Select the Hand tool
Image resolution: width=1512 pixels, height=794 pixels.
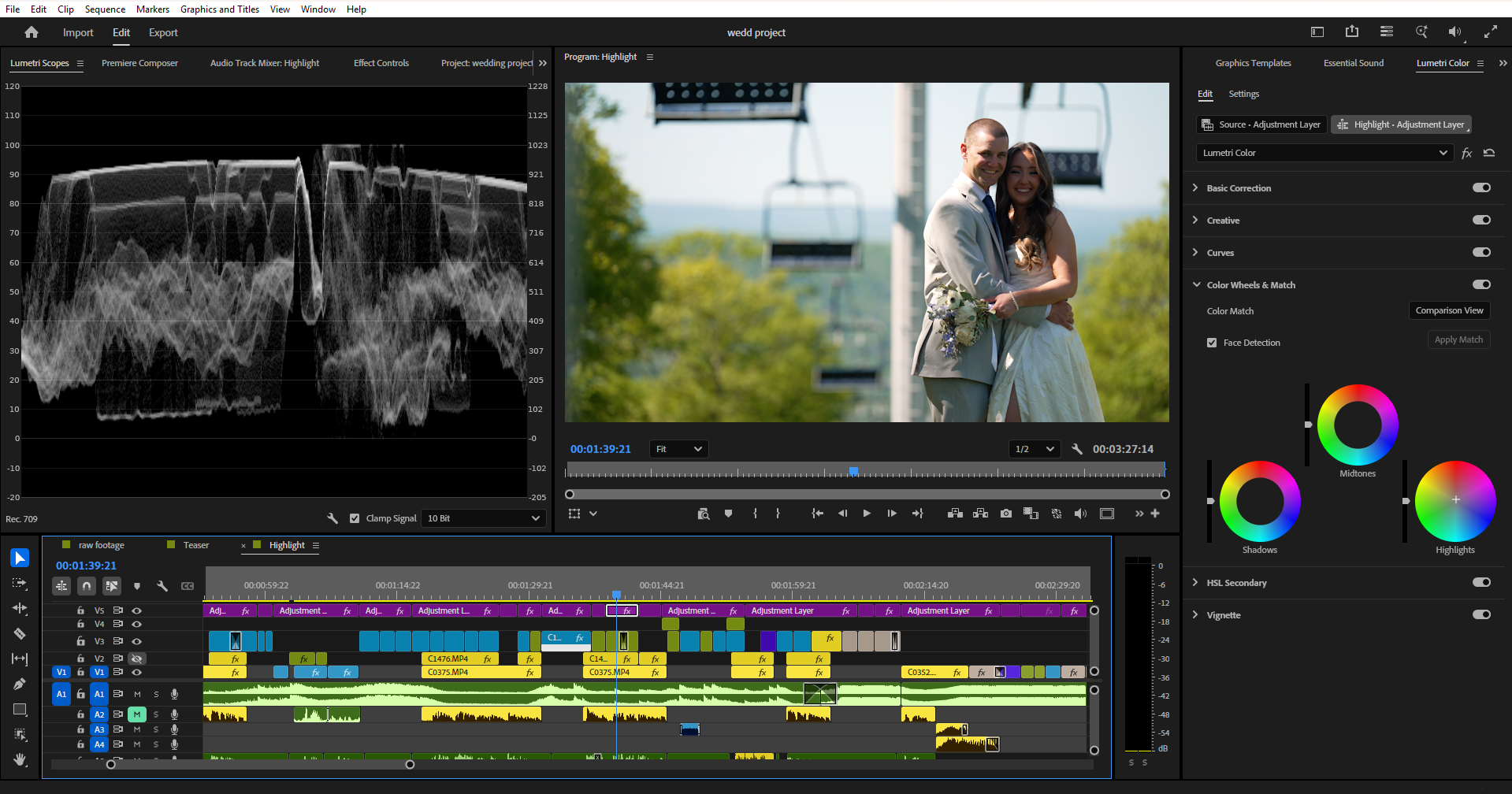(20, 759)
